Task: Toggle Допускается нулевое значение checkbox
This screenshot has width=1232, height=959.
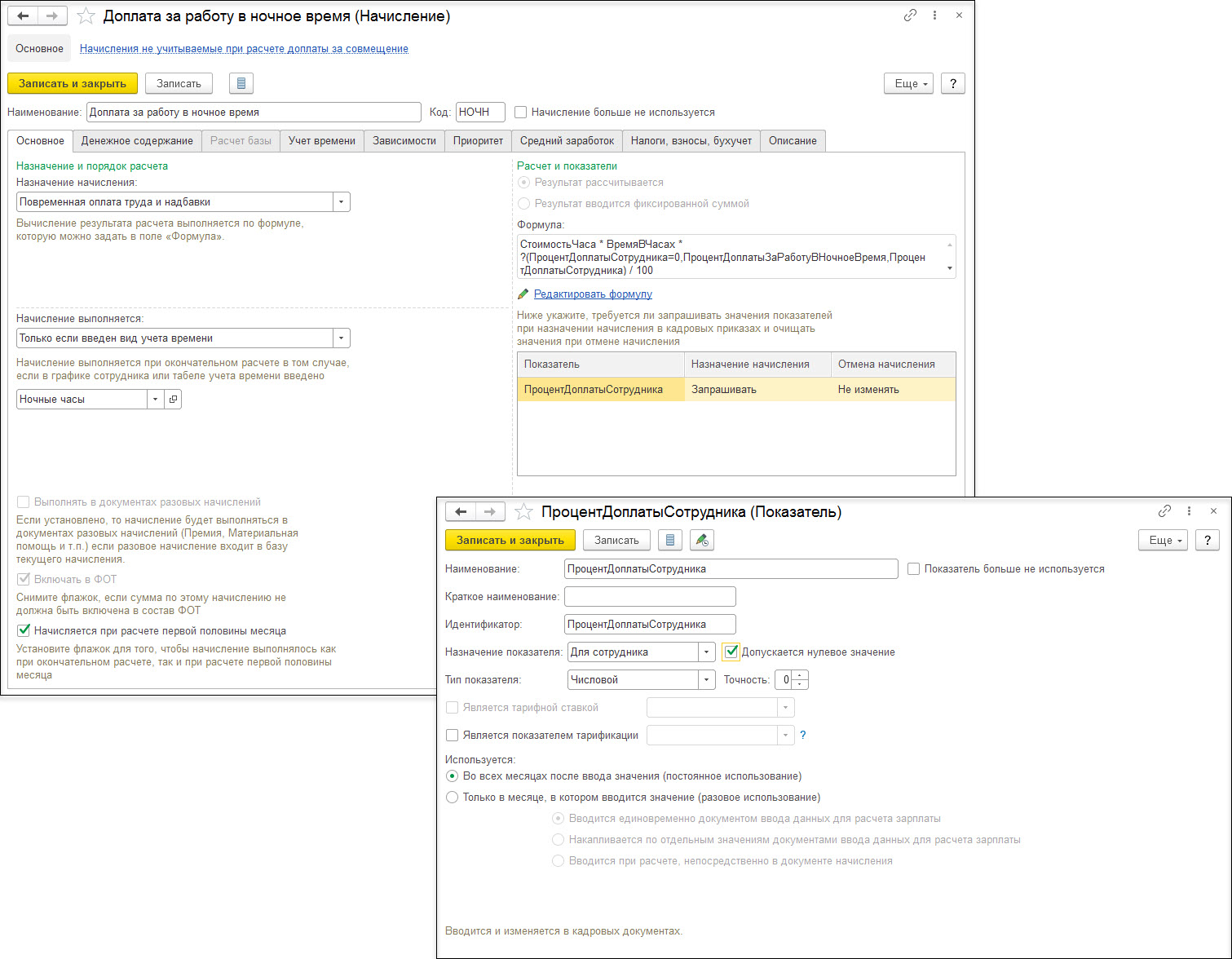Action: 731,652
